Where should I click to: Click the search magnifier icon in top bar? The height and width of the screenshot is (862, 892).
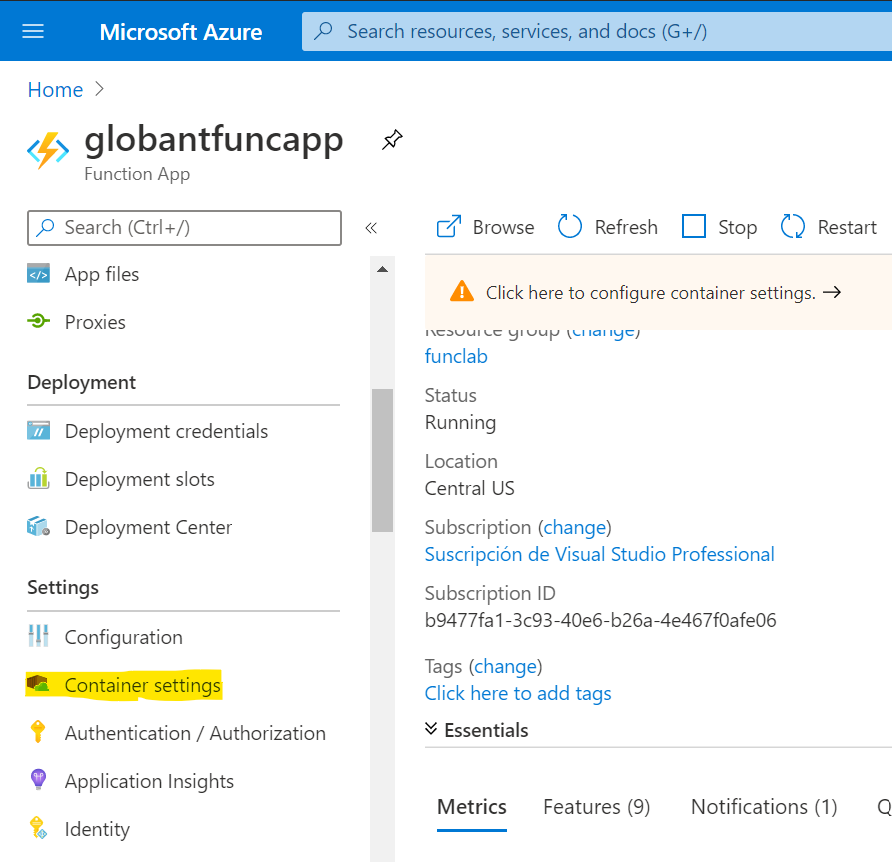pos(324,31)
